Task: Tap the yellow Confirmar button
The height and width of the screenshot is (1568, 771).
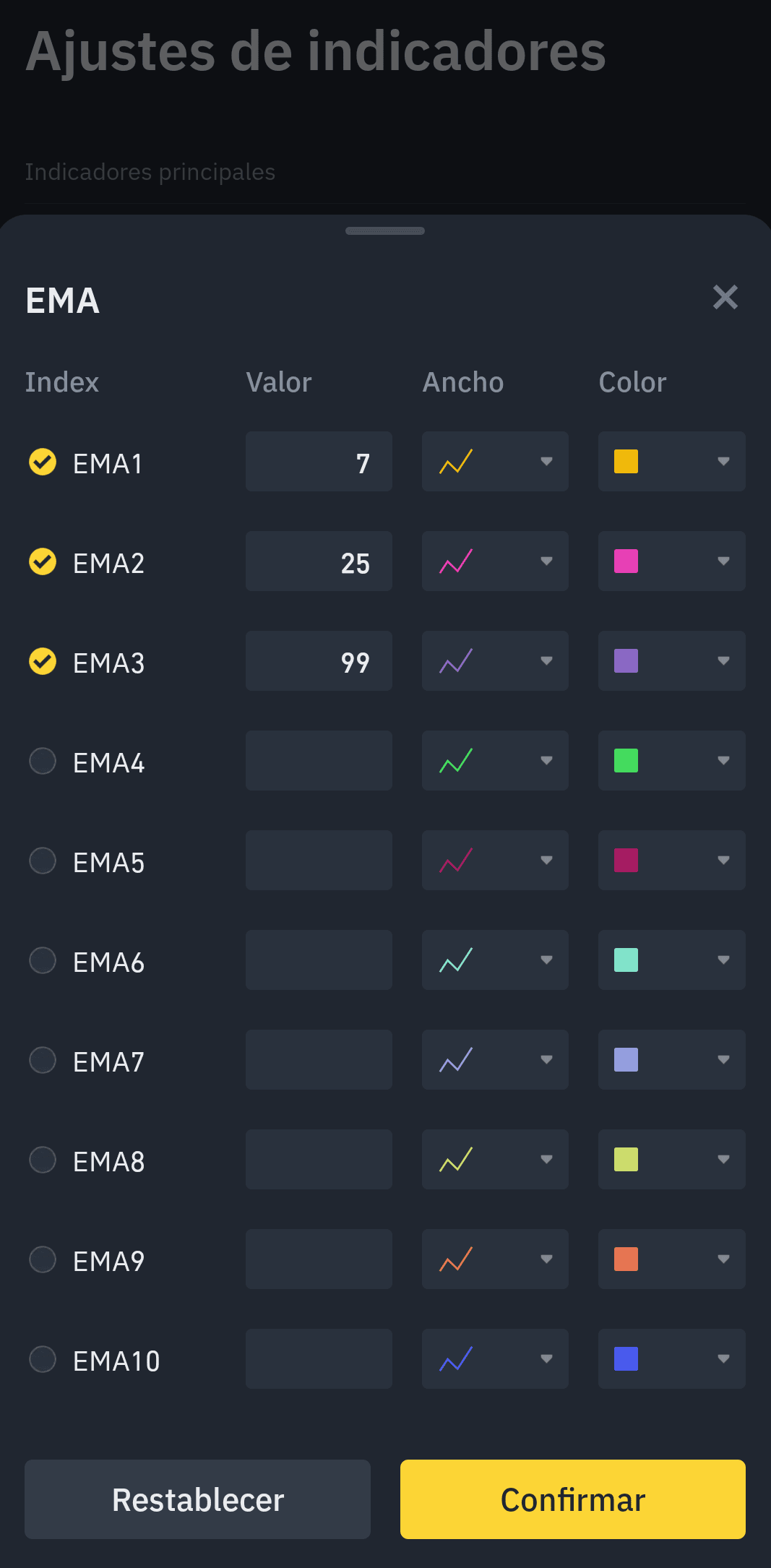Action: click(572, 1499)
